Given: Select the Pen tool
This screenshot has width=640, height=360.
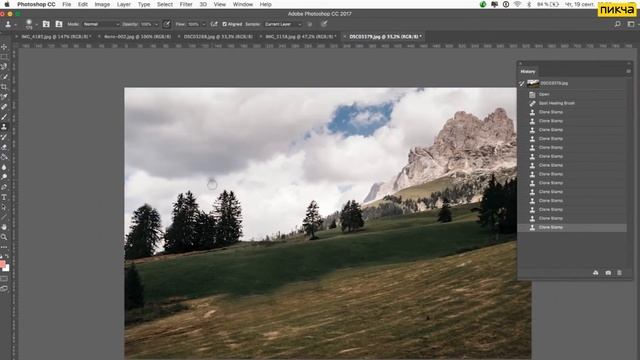Looking at the screenshot, I should pyautogui.click(x=4, y=187).
